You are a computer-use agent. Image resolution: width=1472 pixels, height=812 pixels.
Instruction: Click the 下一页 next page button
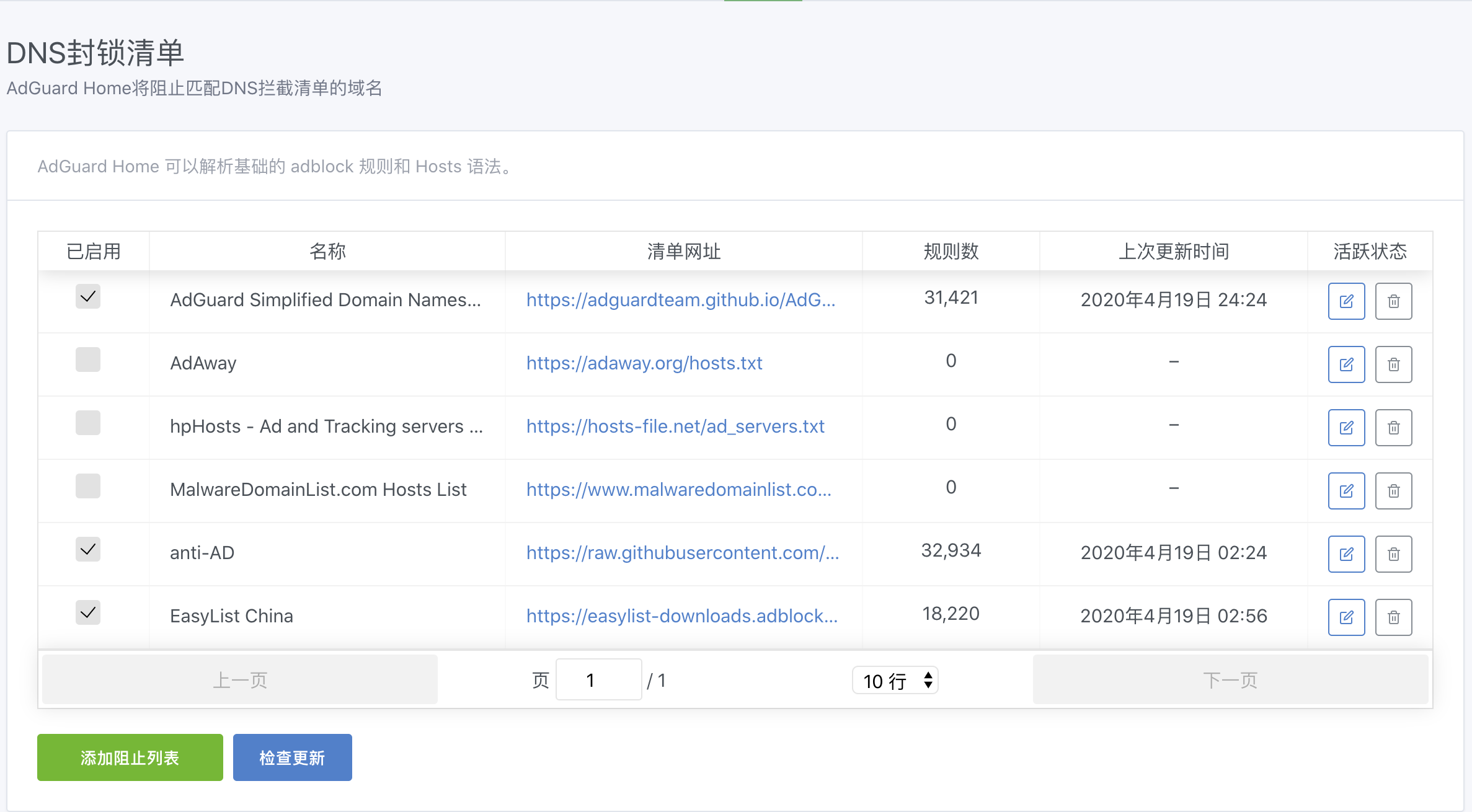pyautogui.click(x=1231, y=680)
